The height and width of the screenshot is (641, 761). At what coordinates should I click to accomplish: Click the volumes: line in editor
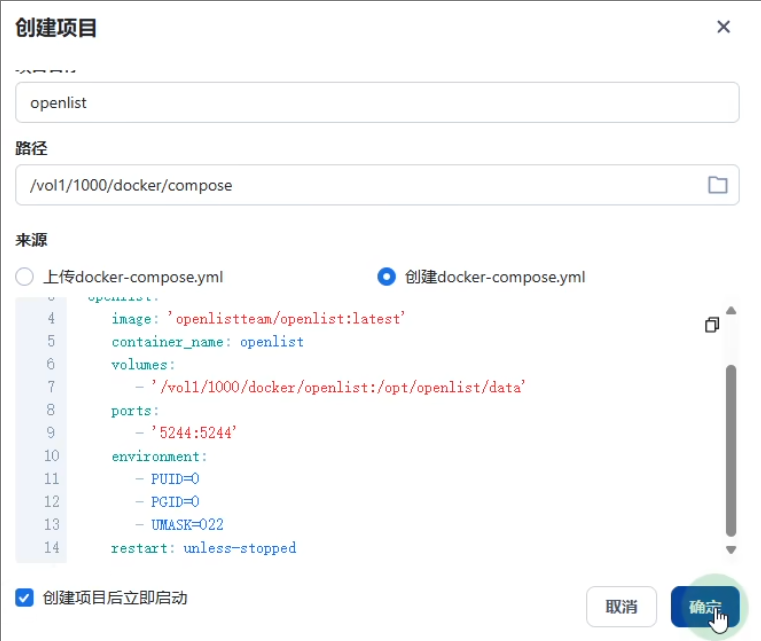pyautogui.click(x=143, y=364)
